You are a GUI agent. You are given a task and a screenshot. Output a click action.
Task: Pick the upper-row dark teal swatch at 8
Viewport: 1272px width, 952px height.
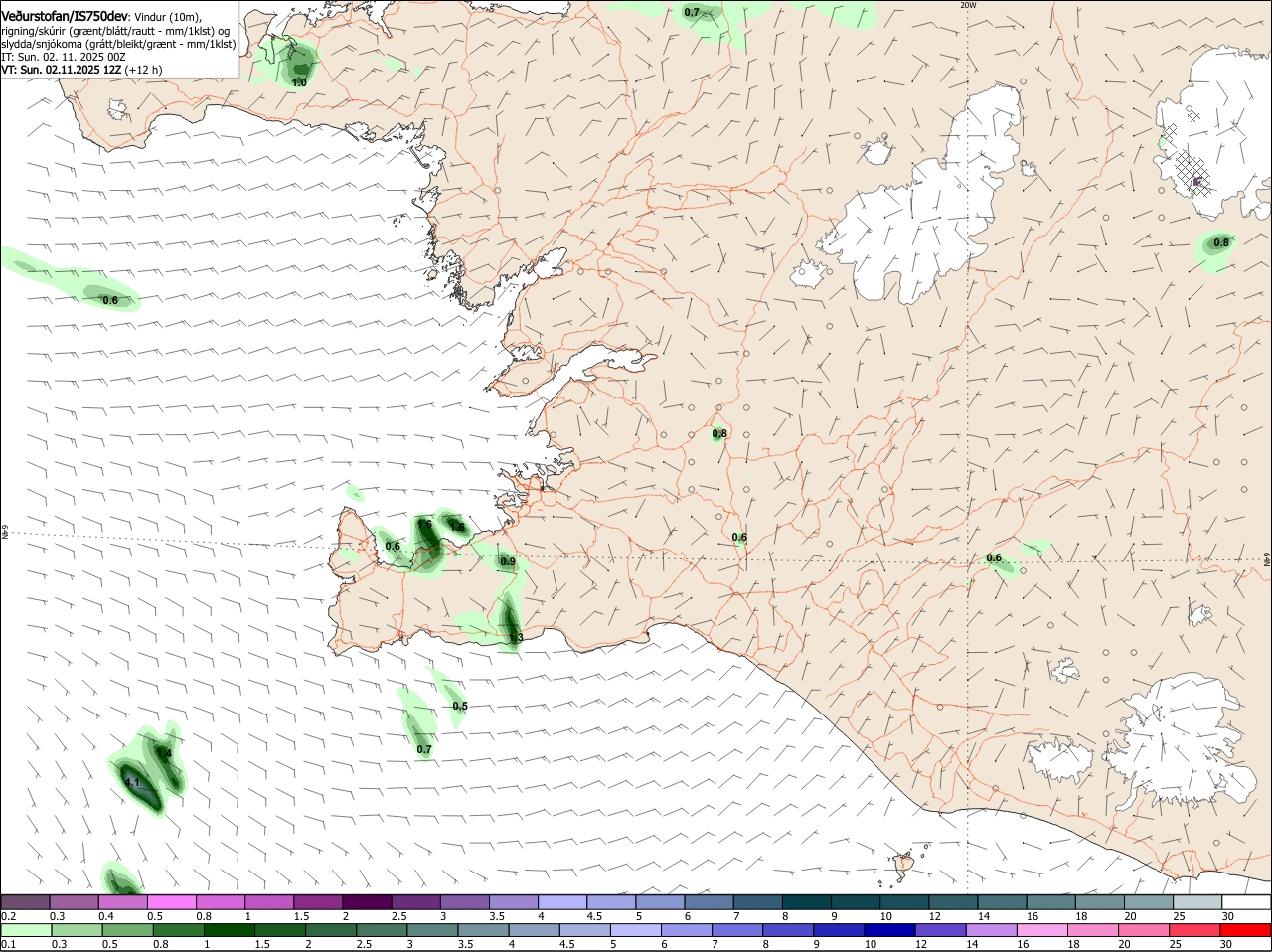(807, 902)
